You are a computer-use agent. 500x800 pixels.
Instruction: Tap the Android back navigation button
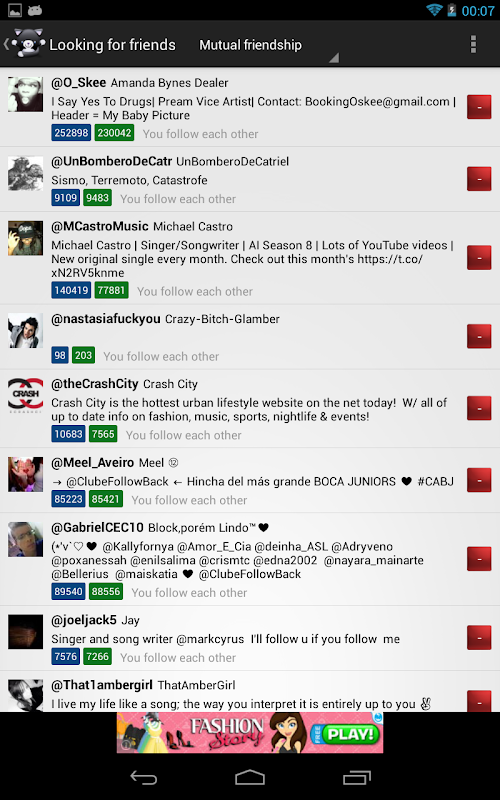(x=144, y=778)
